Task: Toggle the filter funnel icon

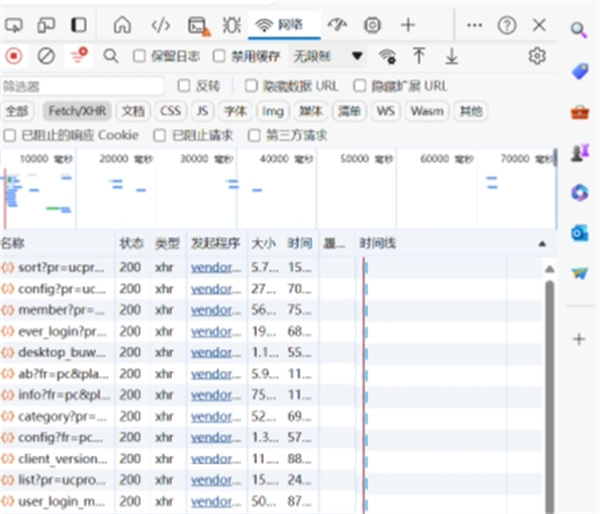Action: point(78,56)
